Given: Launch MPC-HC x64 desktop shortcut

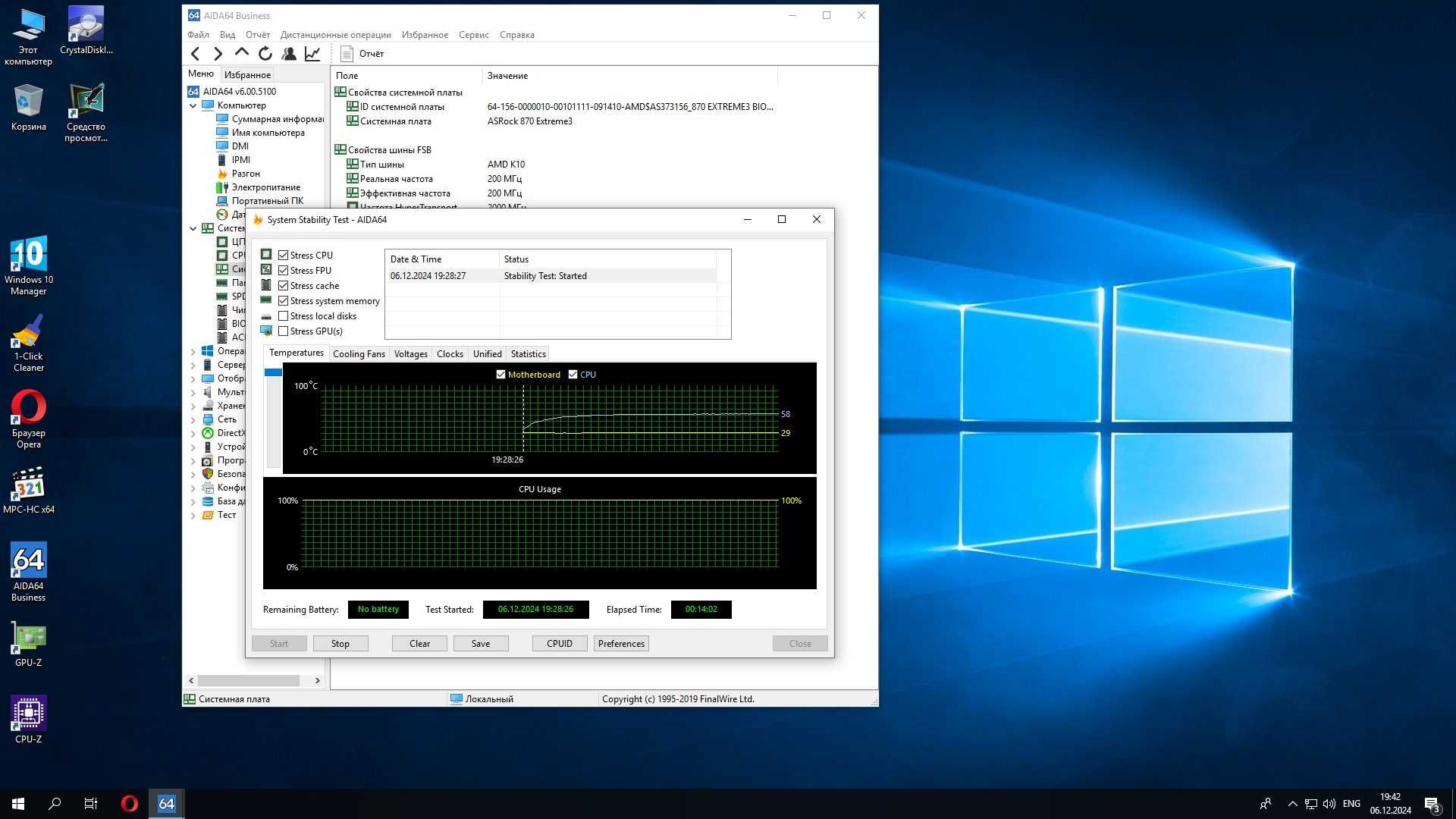Looking at the screenshot, I should 29,491.
